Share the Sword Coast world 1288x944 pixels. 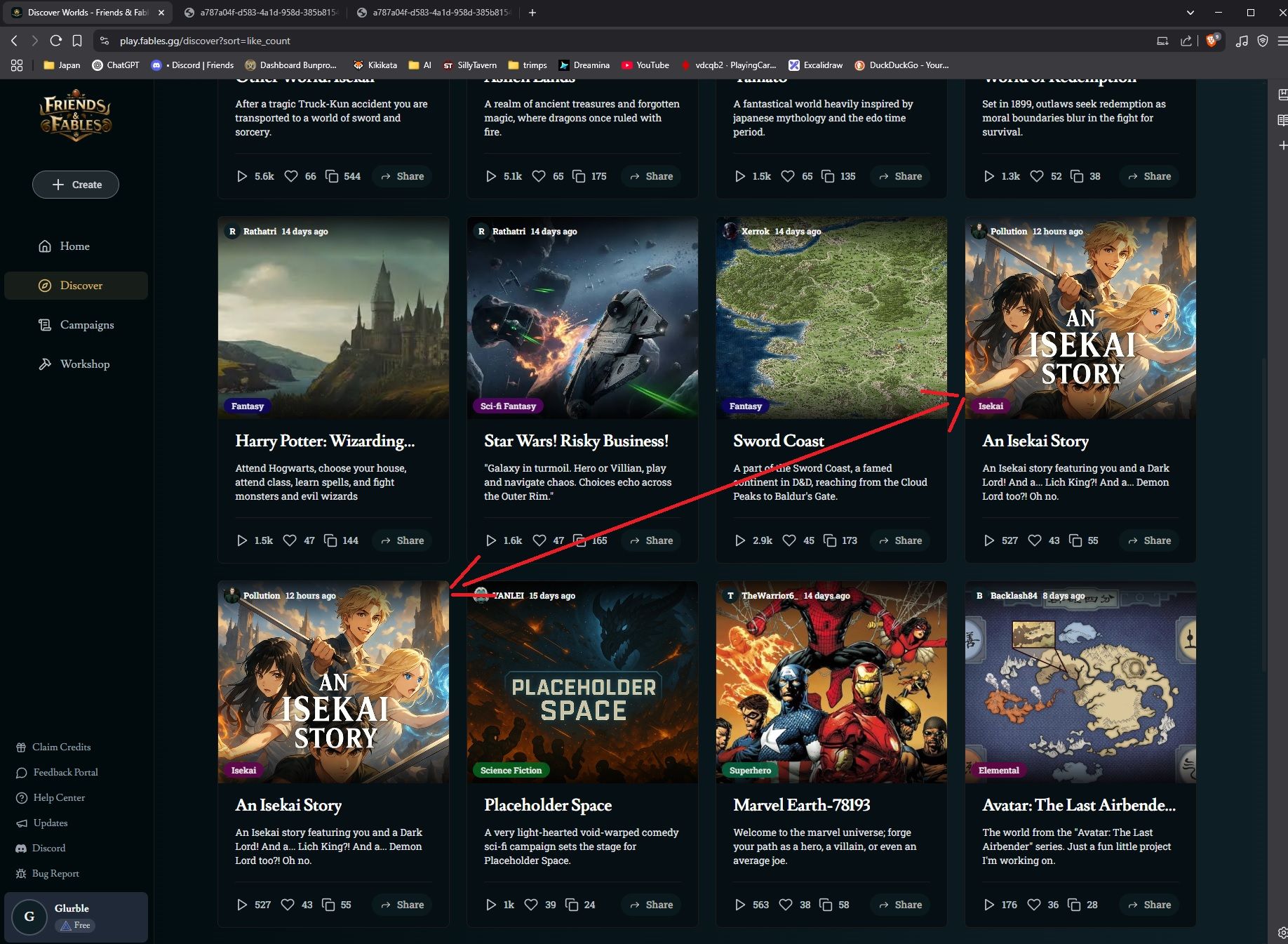pyautogui.click(x=901, y=540)
